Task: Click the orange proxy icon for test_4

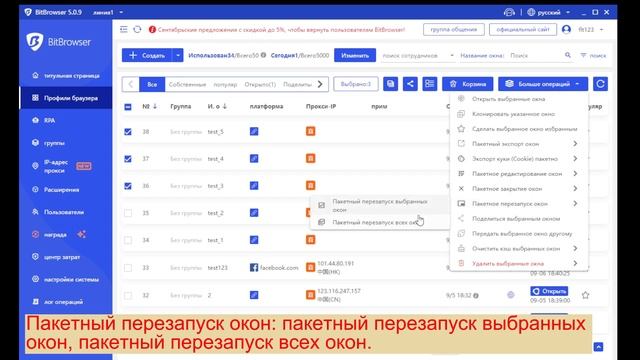Action: 311,158
